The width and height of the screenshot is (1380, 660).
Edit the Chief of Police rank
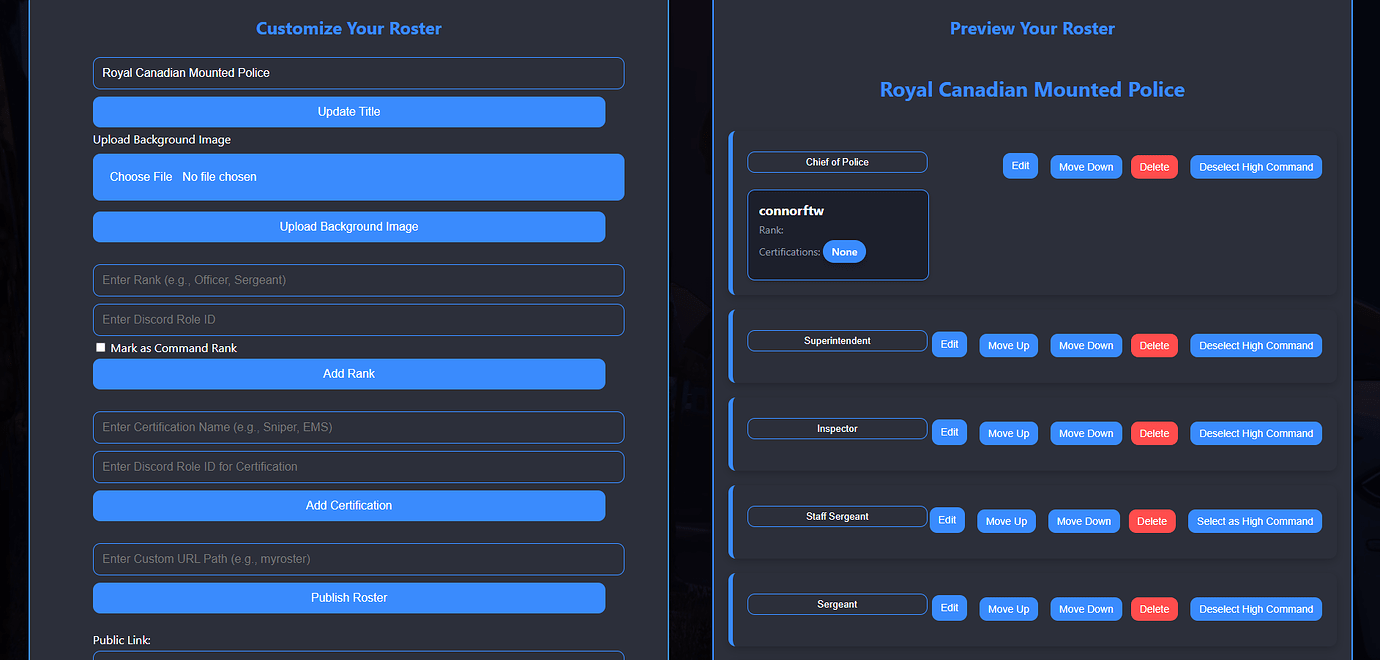coord(1019,165)
